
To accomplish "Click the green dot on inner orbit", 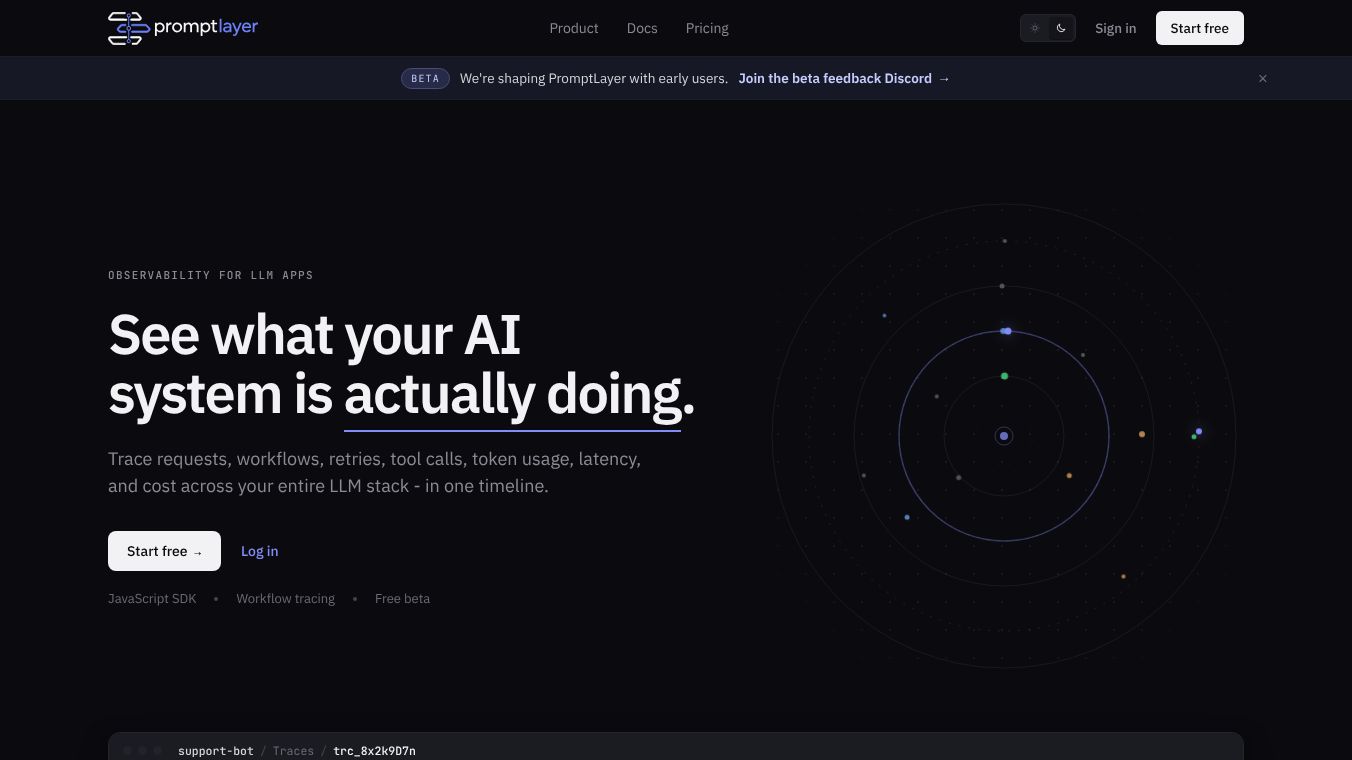I will 1004,376.
